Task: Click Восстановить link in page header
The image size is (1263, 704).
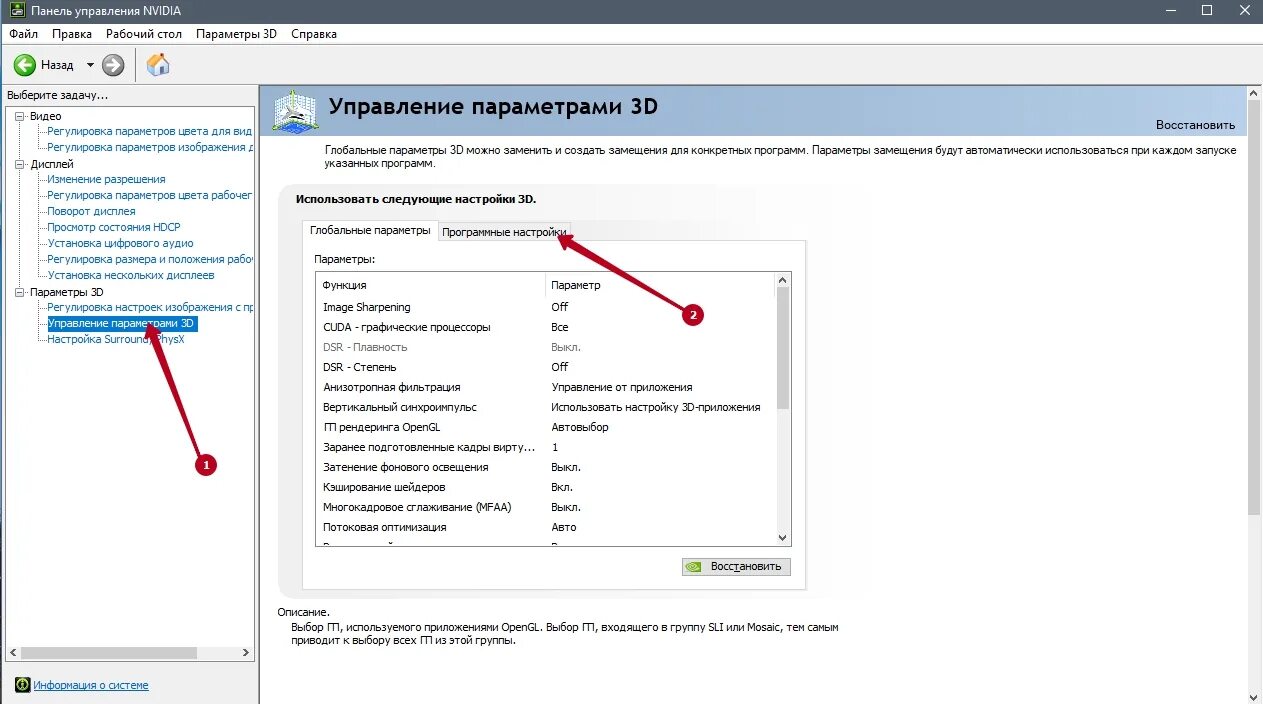Action: (x=1195, y=125)
